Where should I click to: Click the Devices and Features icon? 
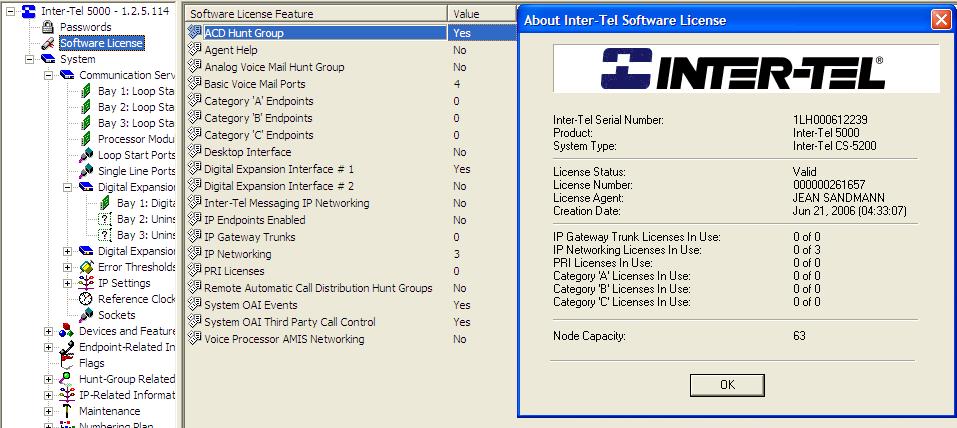tap(67, 332)
